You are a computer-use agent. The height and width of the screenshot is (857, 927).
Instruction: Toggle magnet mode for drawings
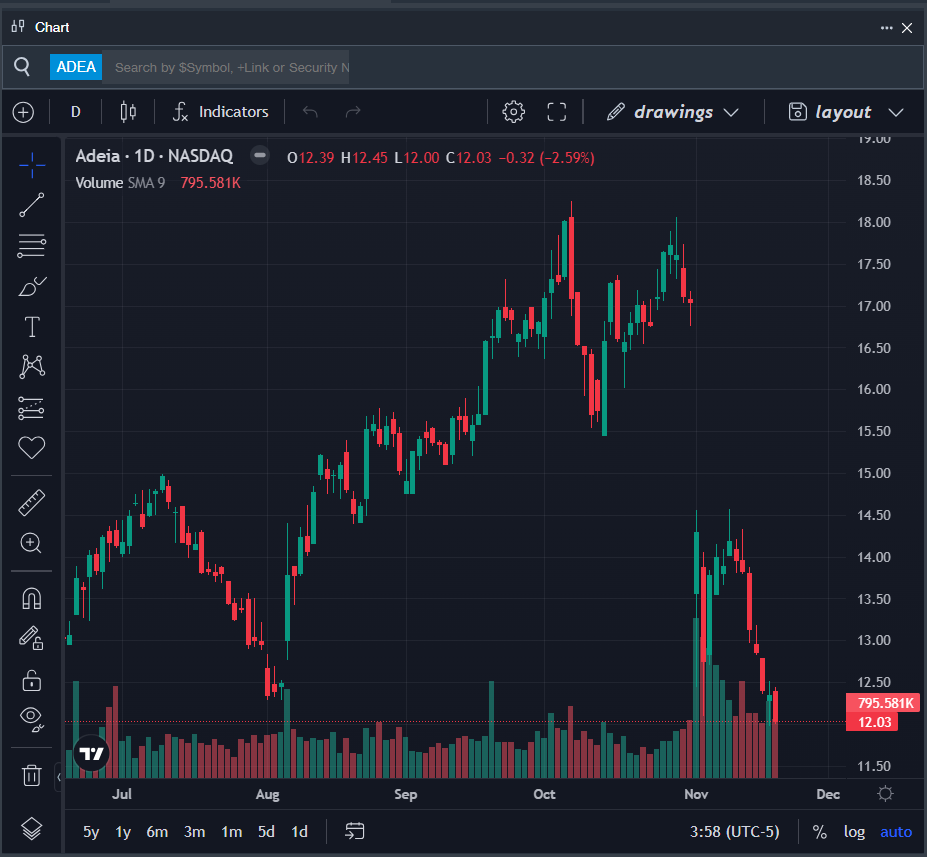click(x=32, y=599)
